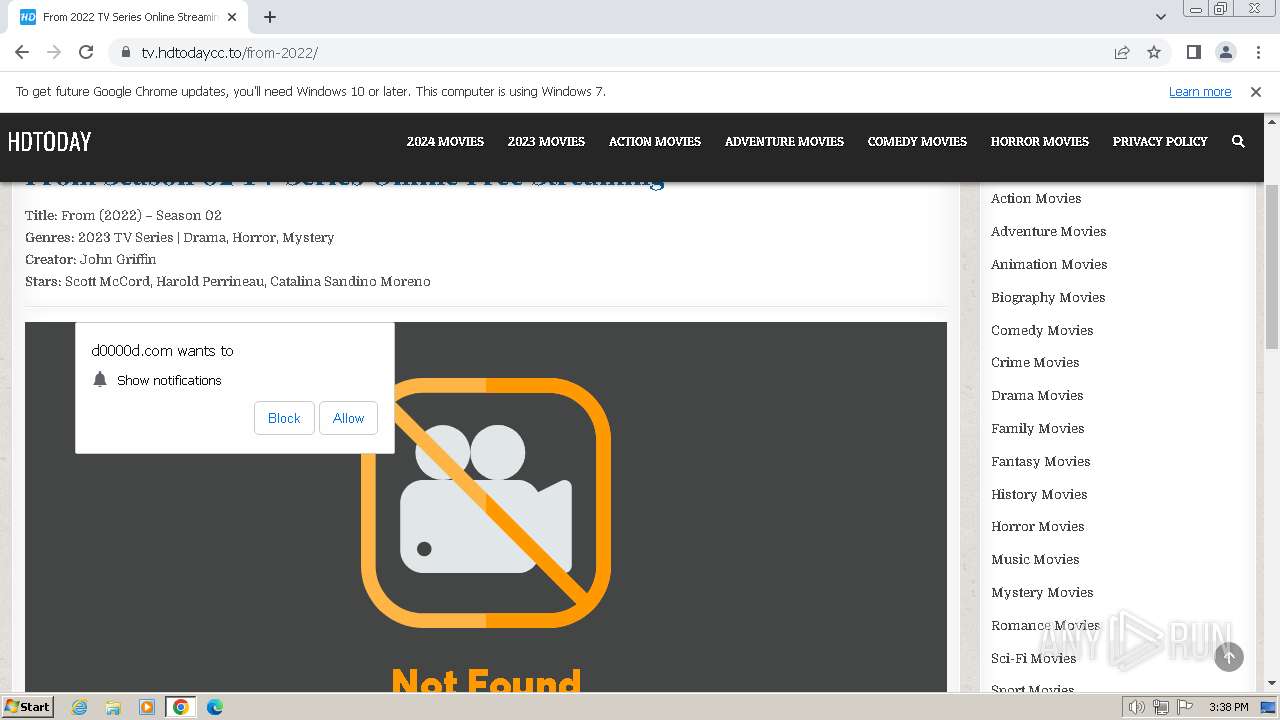1280x720 pixels.
Task: Click the browser back arrow
Action: 22,52
